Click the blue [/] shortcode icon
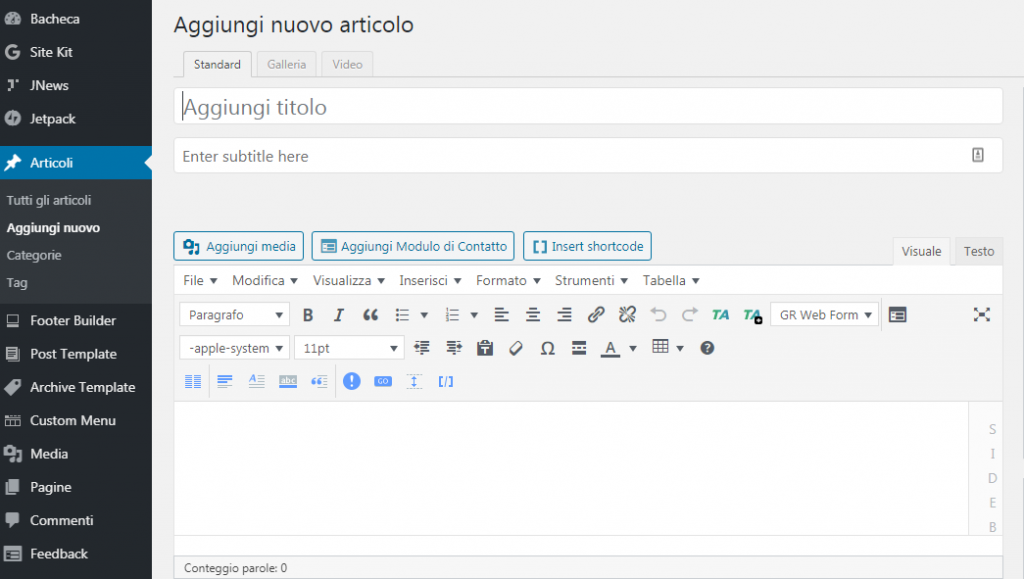The width and height of the screenshot is (1024, 579). [x=445, y=381]
